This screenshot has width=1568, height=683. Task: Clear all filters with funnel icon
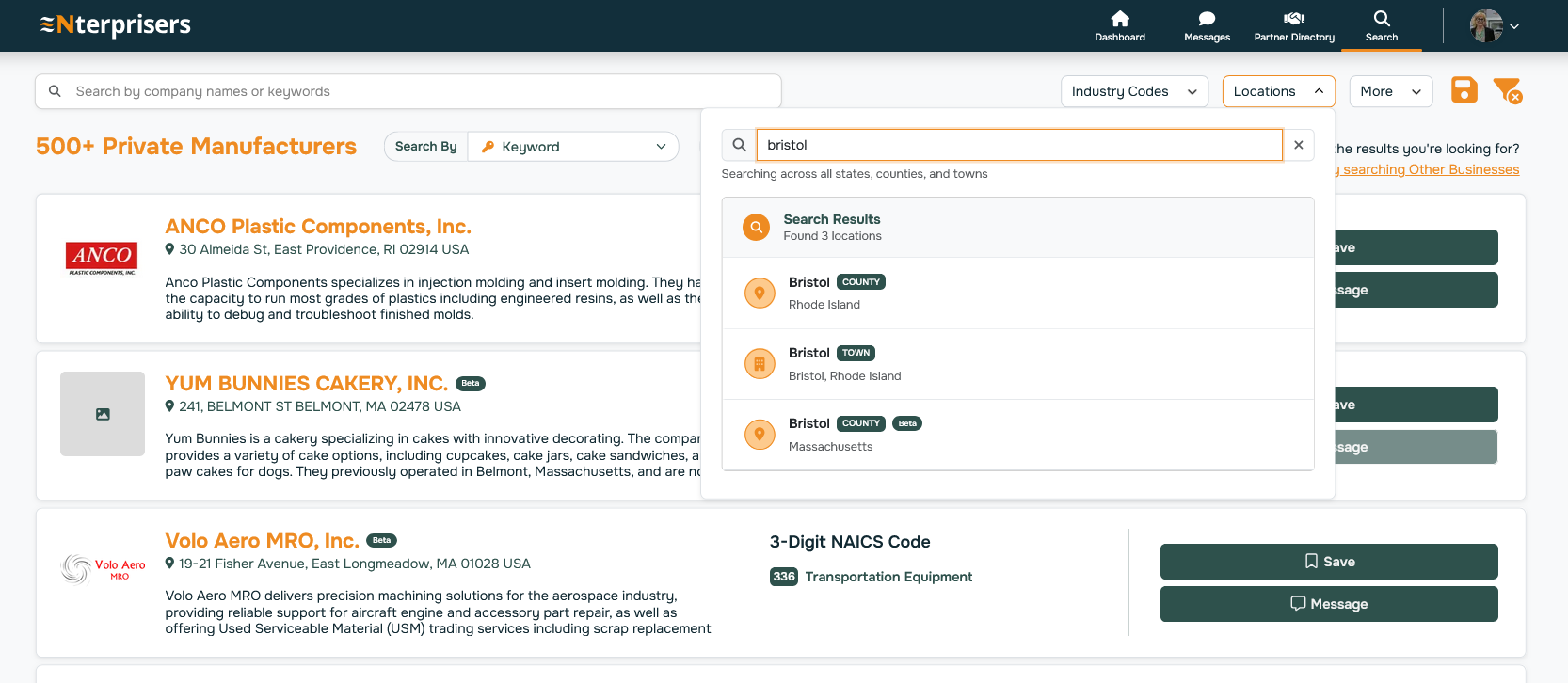1507,90
